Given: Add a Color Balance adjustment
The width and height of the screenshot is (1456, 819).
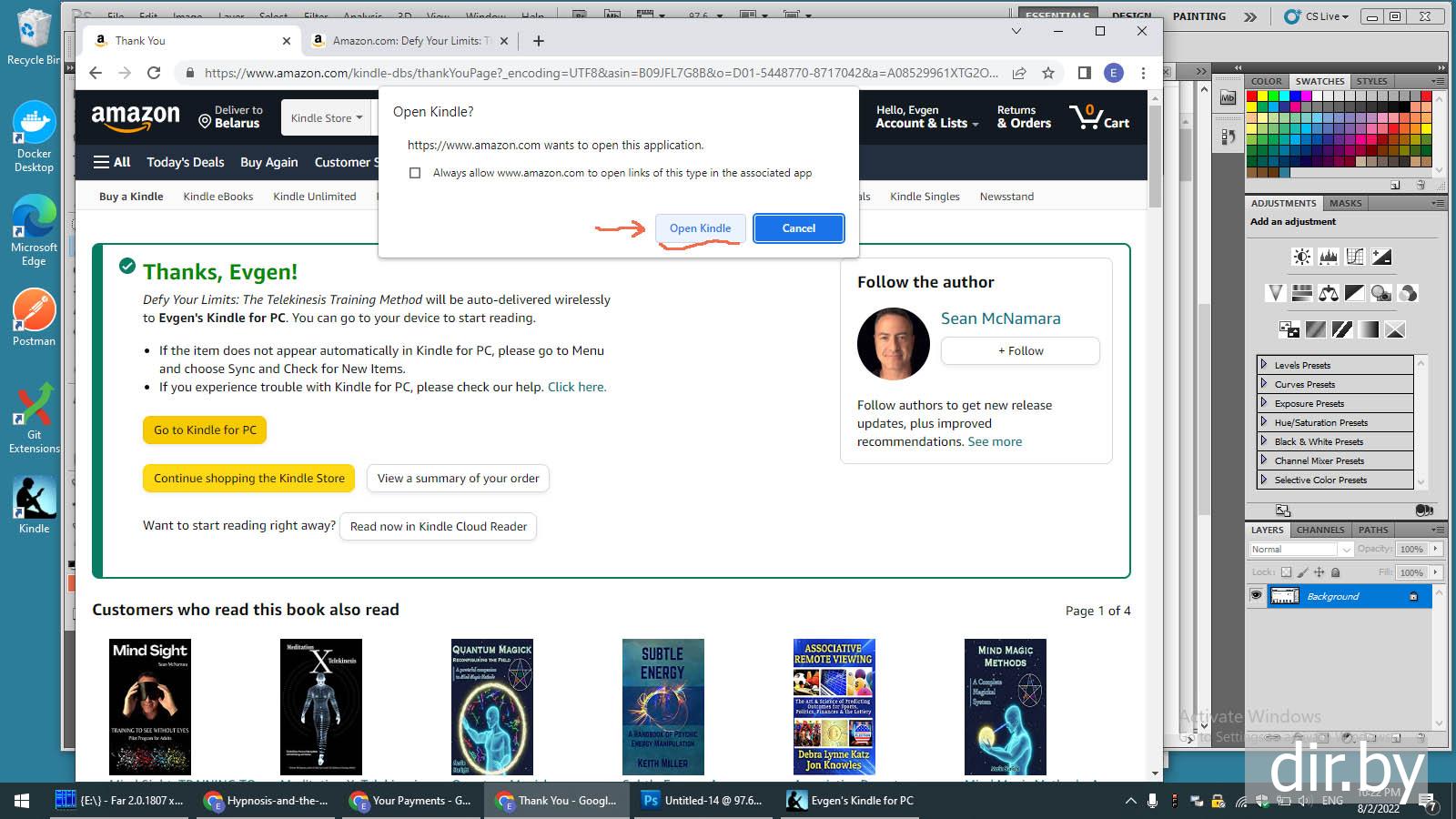Looking at the screenshot, I should [x=1329, y=293].
